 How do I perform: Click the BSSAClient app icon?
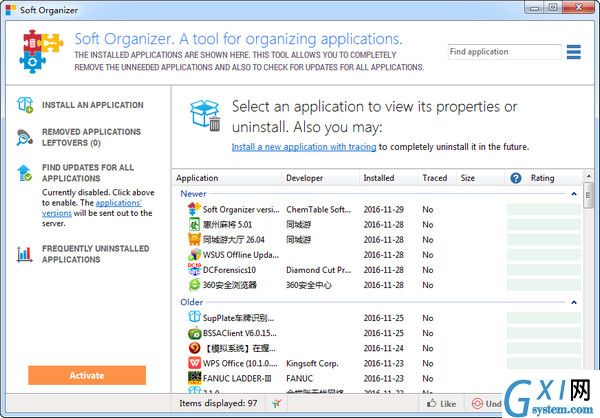pos(194,333)
